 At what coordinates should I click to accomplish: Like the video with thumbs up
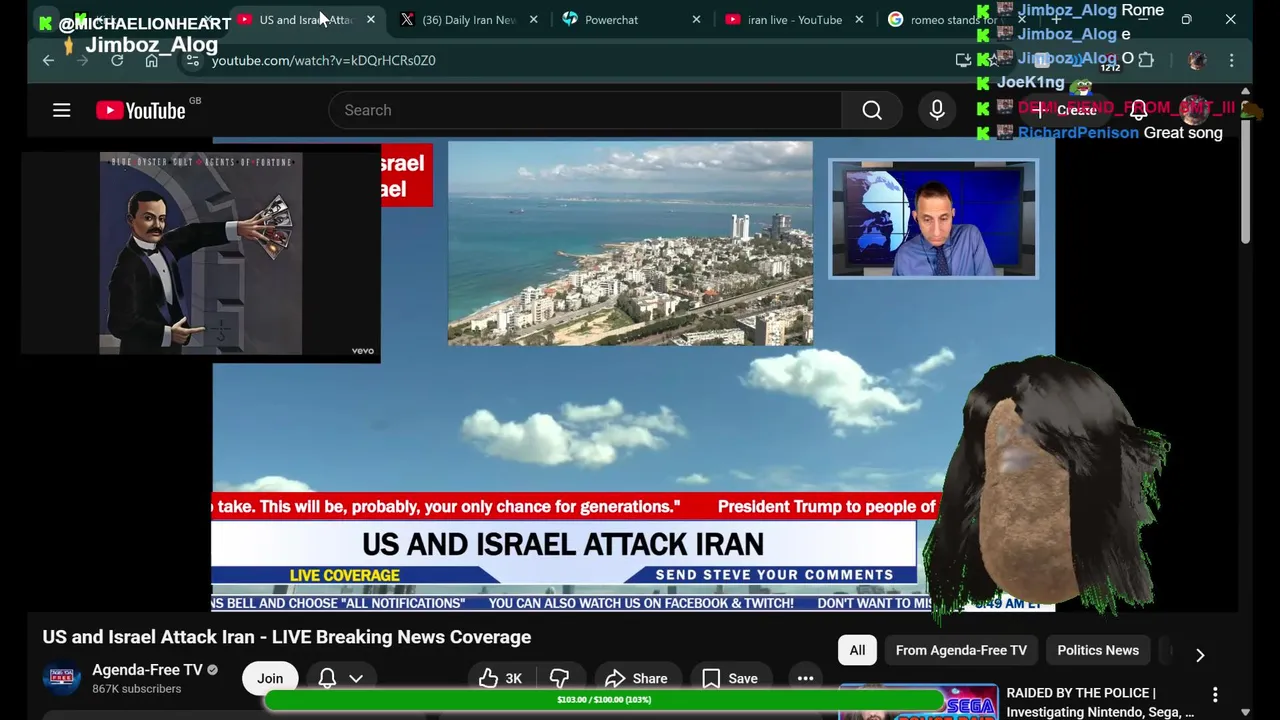tap(500, 678)
